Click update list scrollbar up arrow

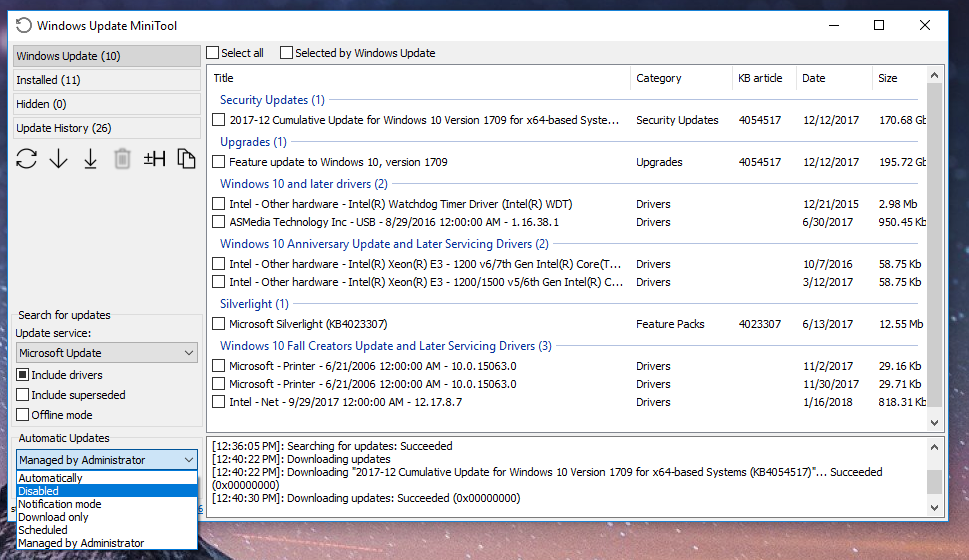coord(934,75)
